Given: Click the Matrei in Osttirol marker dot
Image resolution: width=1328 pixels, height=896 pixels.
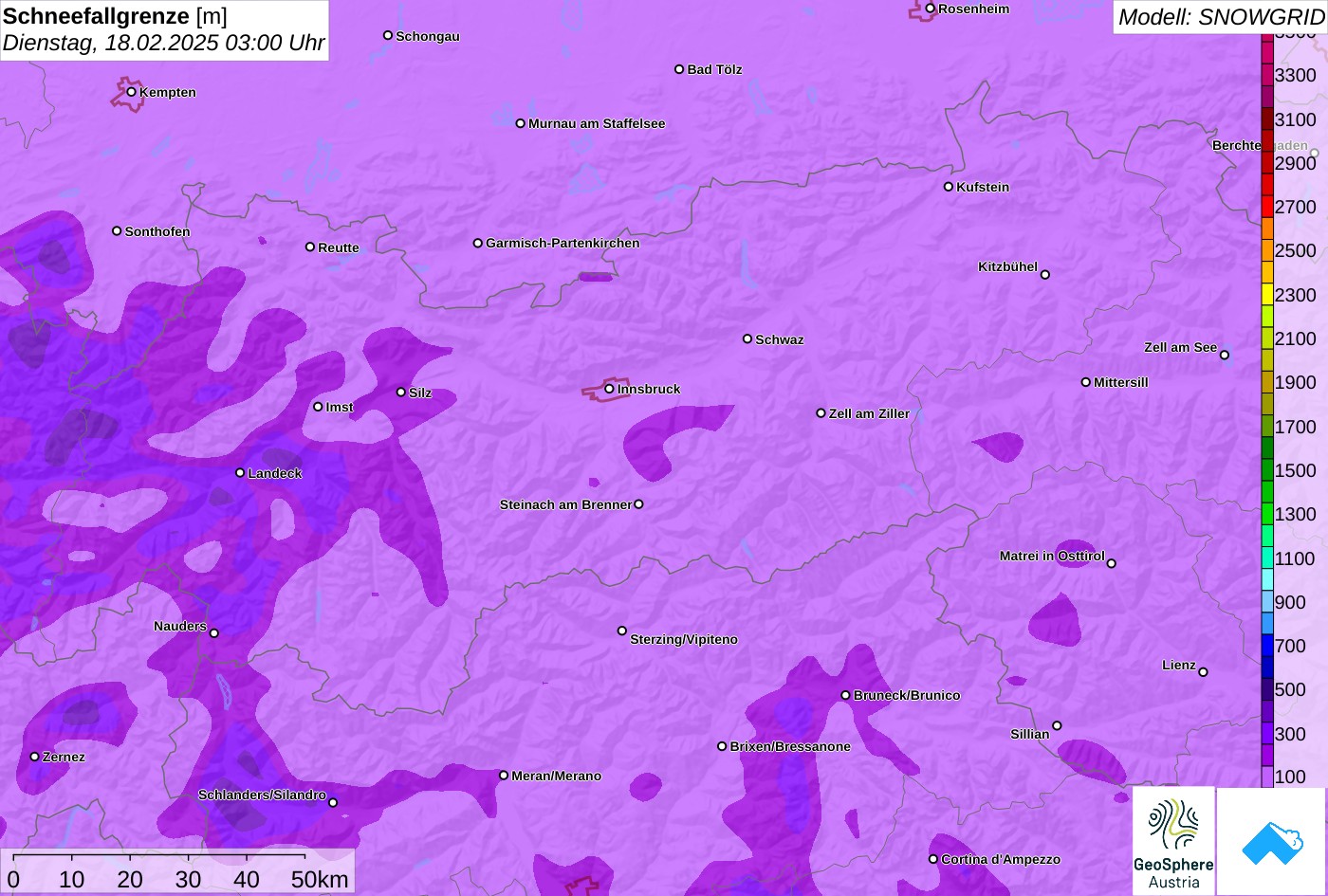Looking at the screenshot, I should [1112, 563].
